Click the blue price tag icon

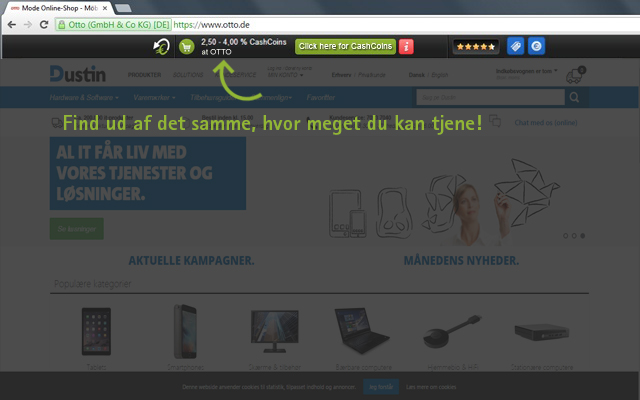516,46
